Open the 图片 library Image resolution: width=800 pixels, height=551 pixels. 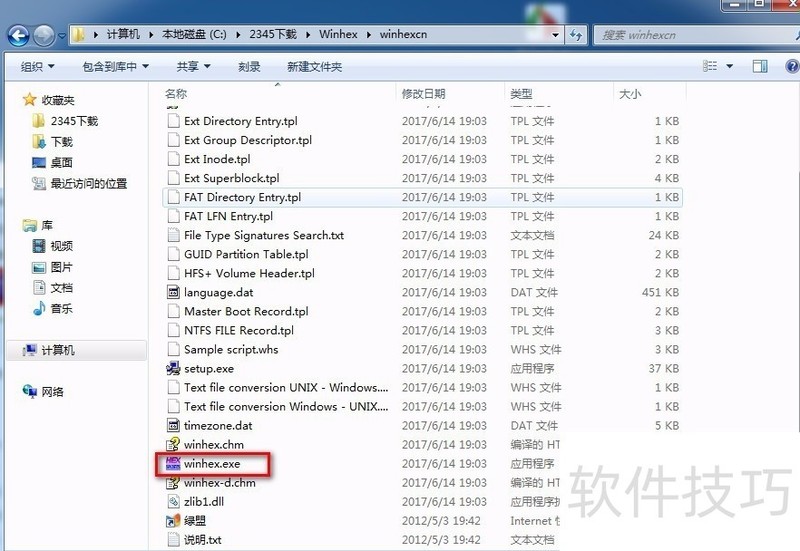click(53, 267)
